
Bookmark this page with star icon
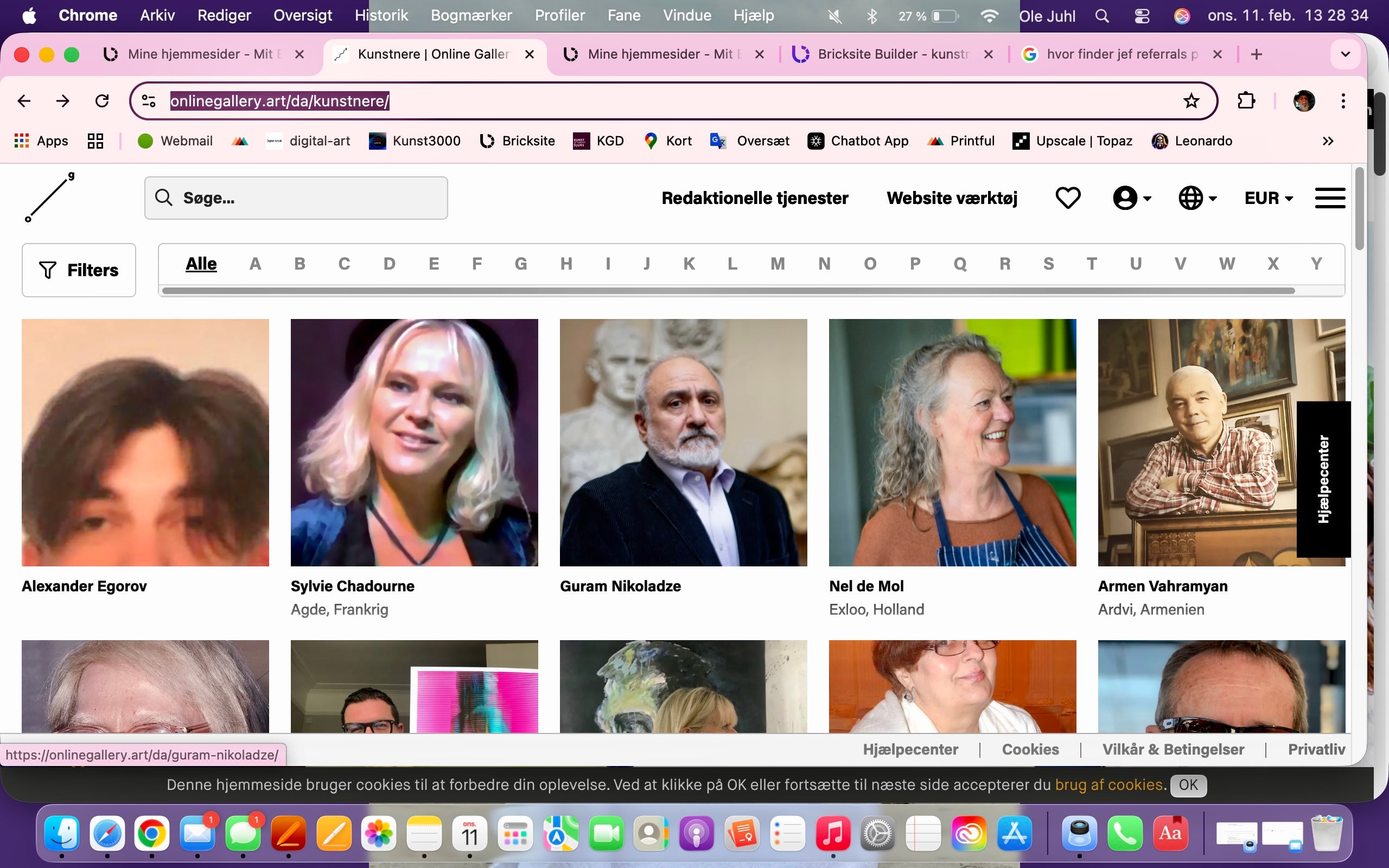[x=1191, y=101]
